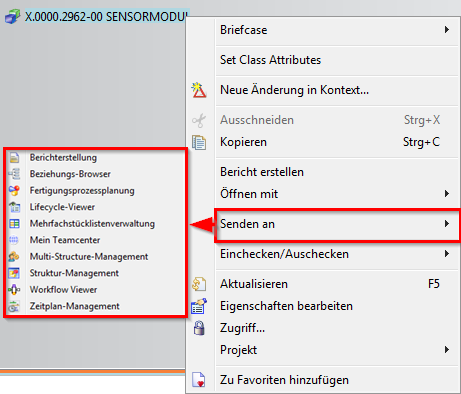Click the Workflow Viewer icon
Image resolution: width=461 pixels, height=394 pixels.
tap(14, 290)
